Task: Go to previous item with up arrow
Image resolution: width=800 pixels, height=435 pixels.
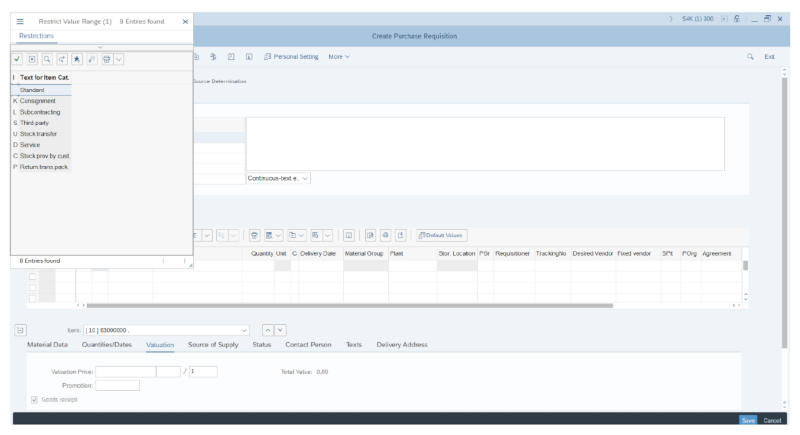Action: [267, 329]
